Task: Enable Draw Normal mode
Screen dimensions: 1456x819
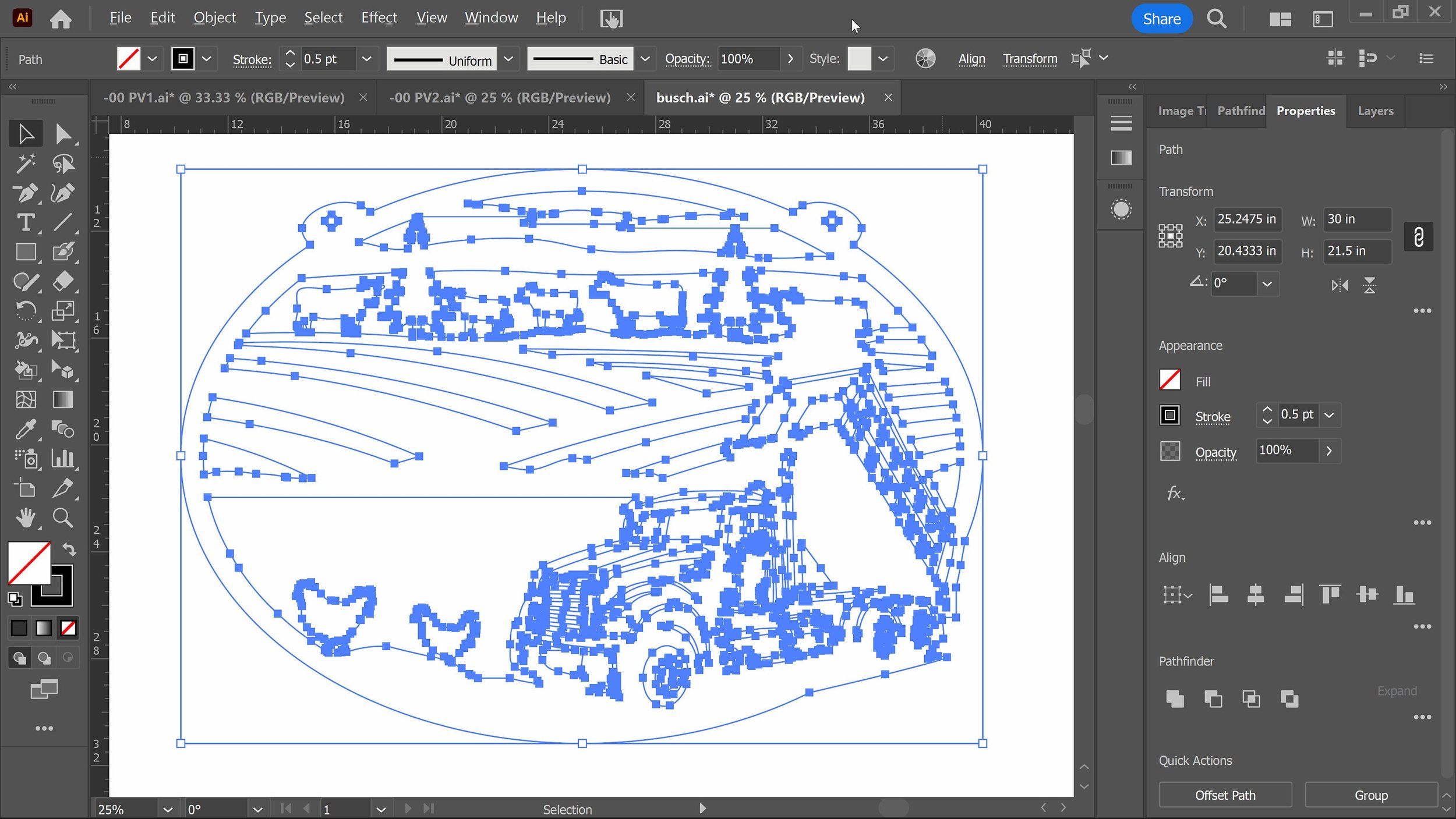Action: point(19,658)
